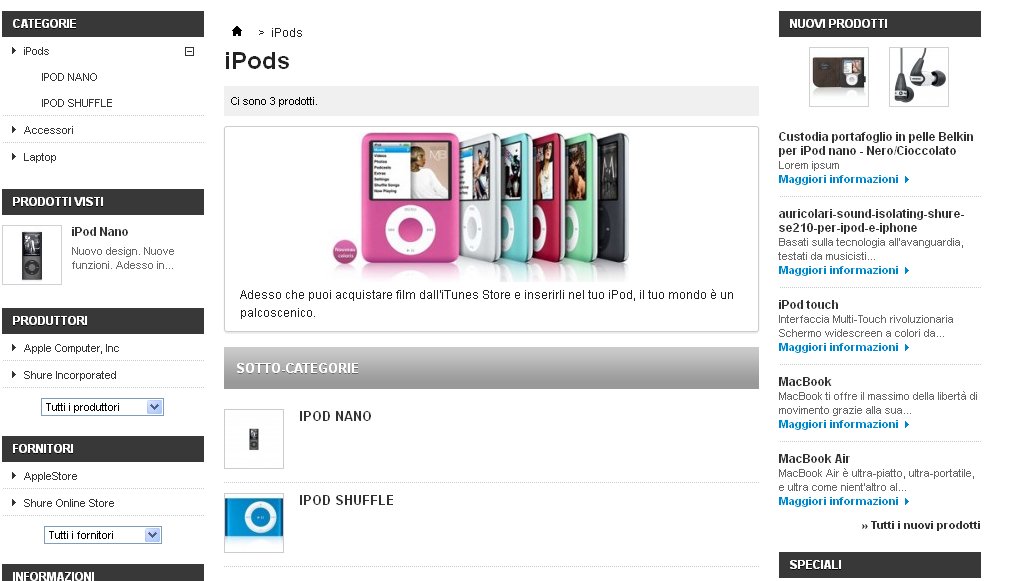Select IPOD SHUFFLE in categories menu
Screen dimensions: 1028x581
(x=77, y=103)
